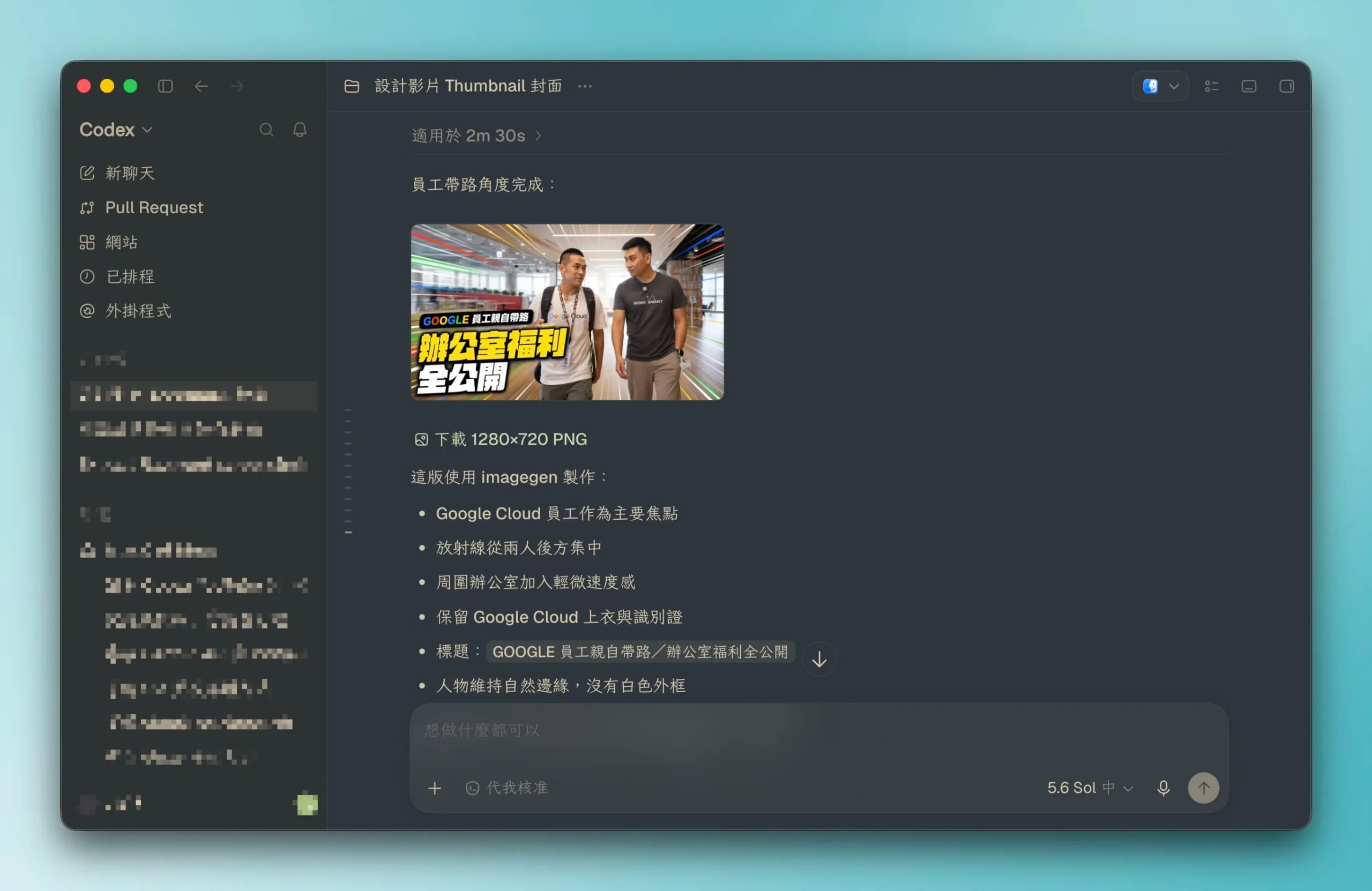Open the Finder app dropdown in header
Screen dimensions: 1372x891
1160,86
